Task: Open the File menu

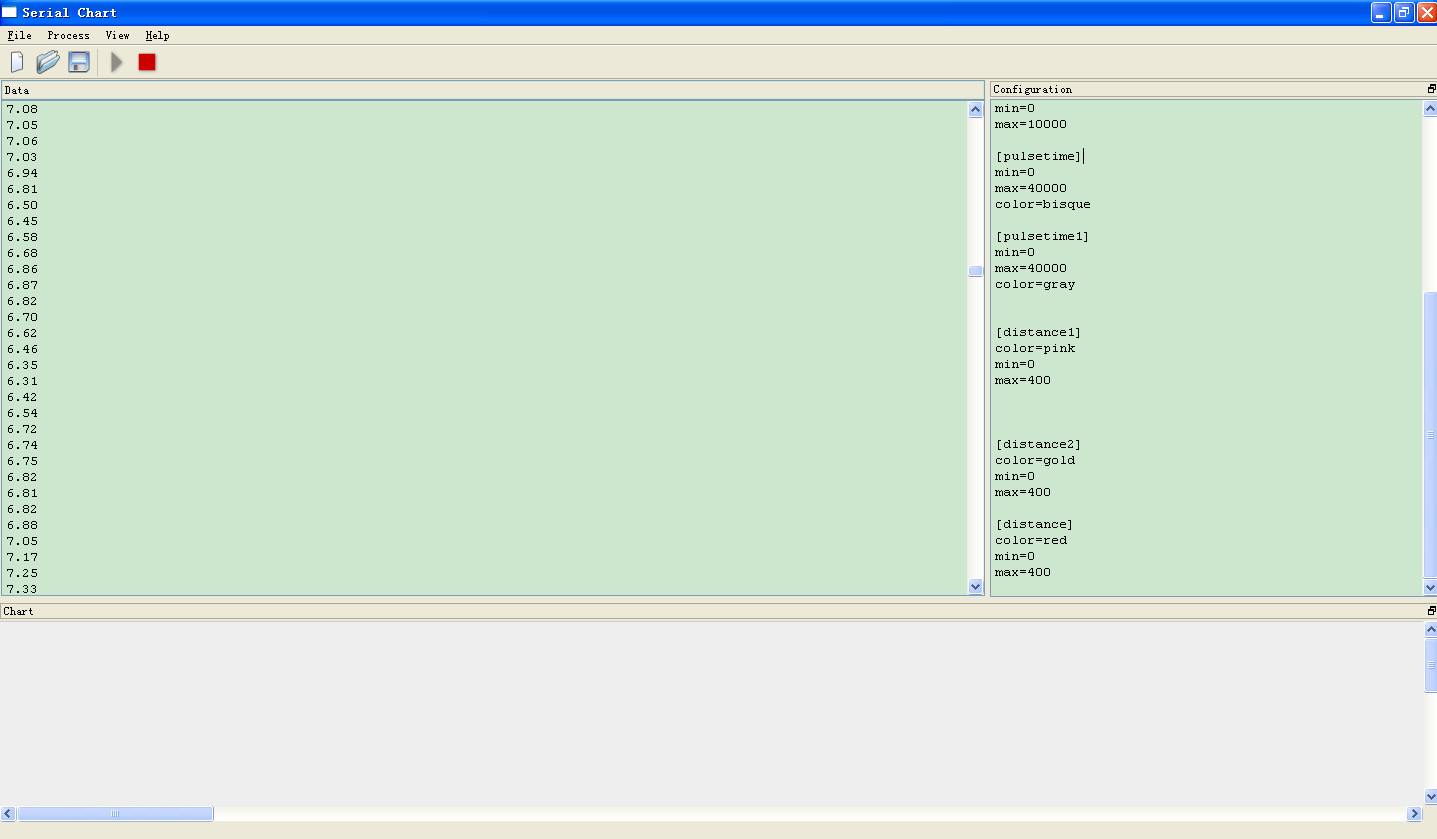Action: click(19, 35)
